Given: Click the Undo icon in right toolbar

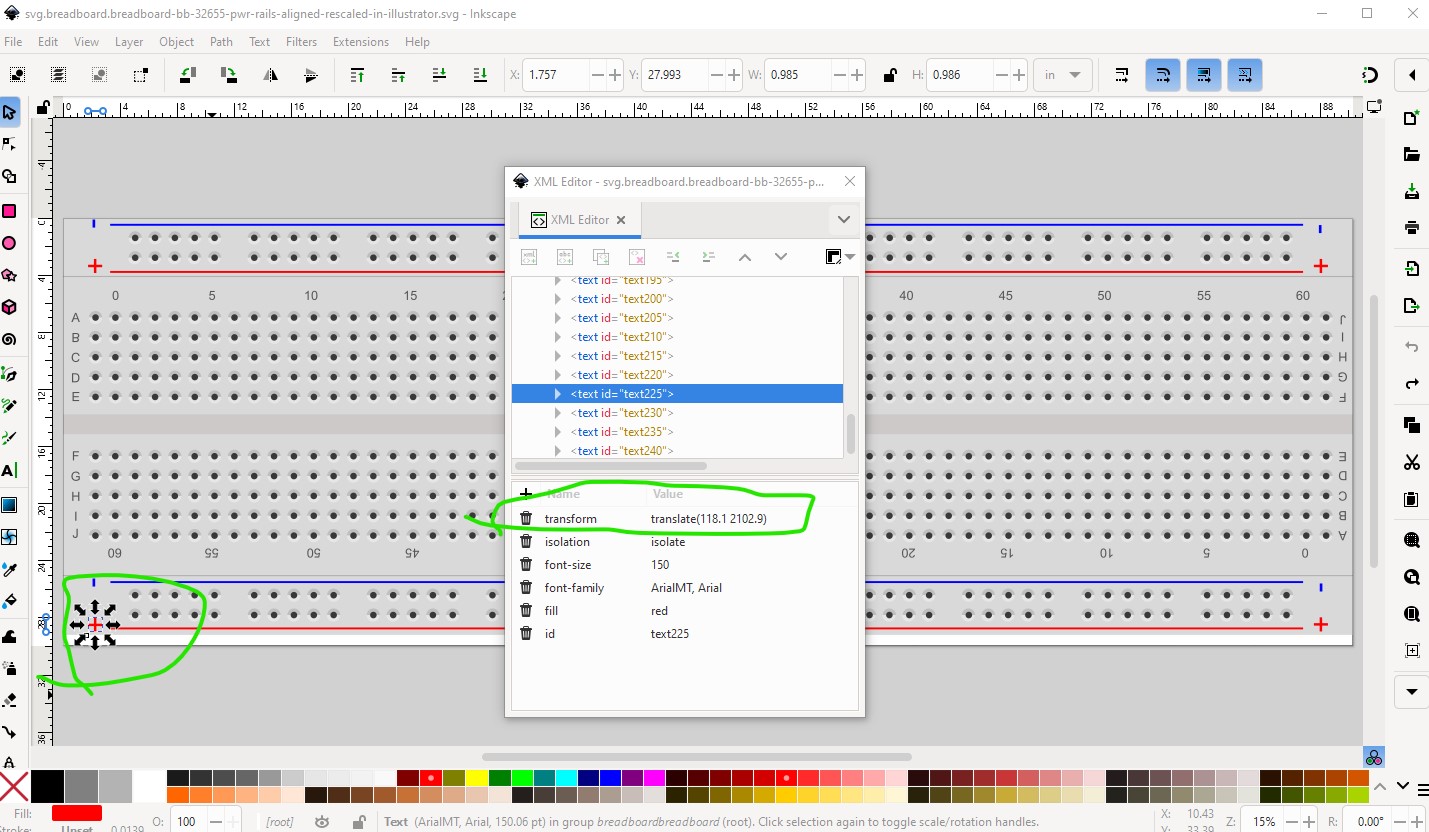Looking at the screenshot, I should coord(1412,347).
